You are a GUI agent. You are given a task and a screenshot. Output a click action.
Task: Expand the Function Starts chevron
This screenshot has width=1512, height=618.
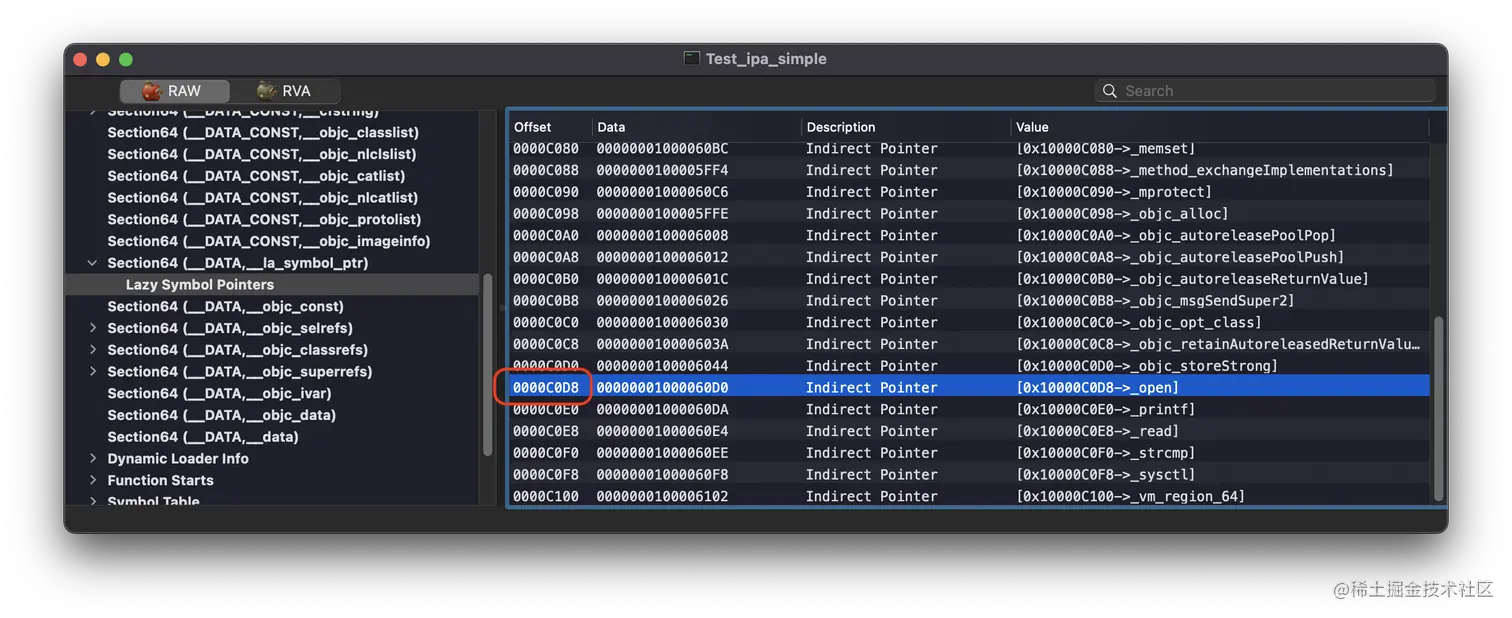(x=93, y=481)
